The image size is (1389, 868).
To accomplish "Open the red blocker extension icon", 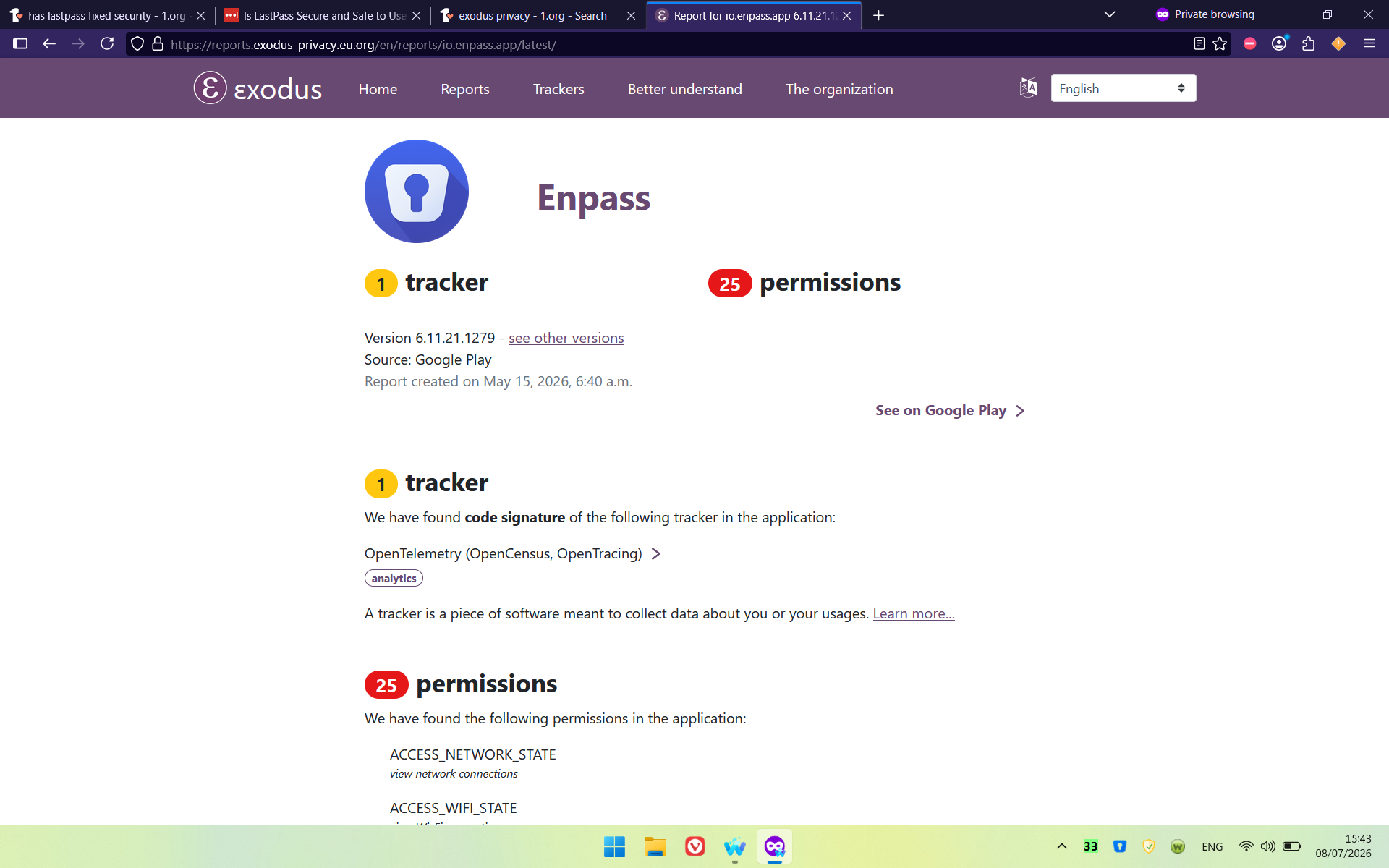I will 1249,44.
